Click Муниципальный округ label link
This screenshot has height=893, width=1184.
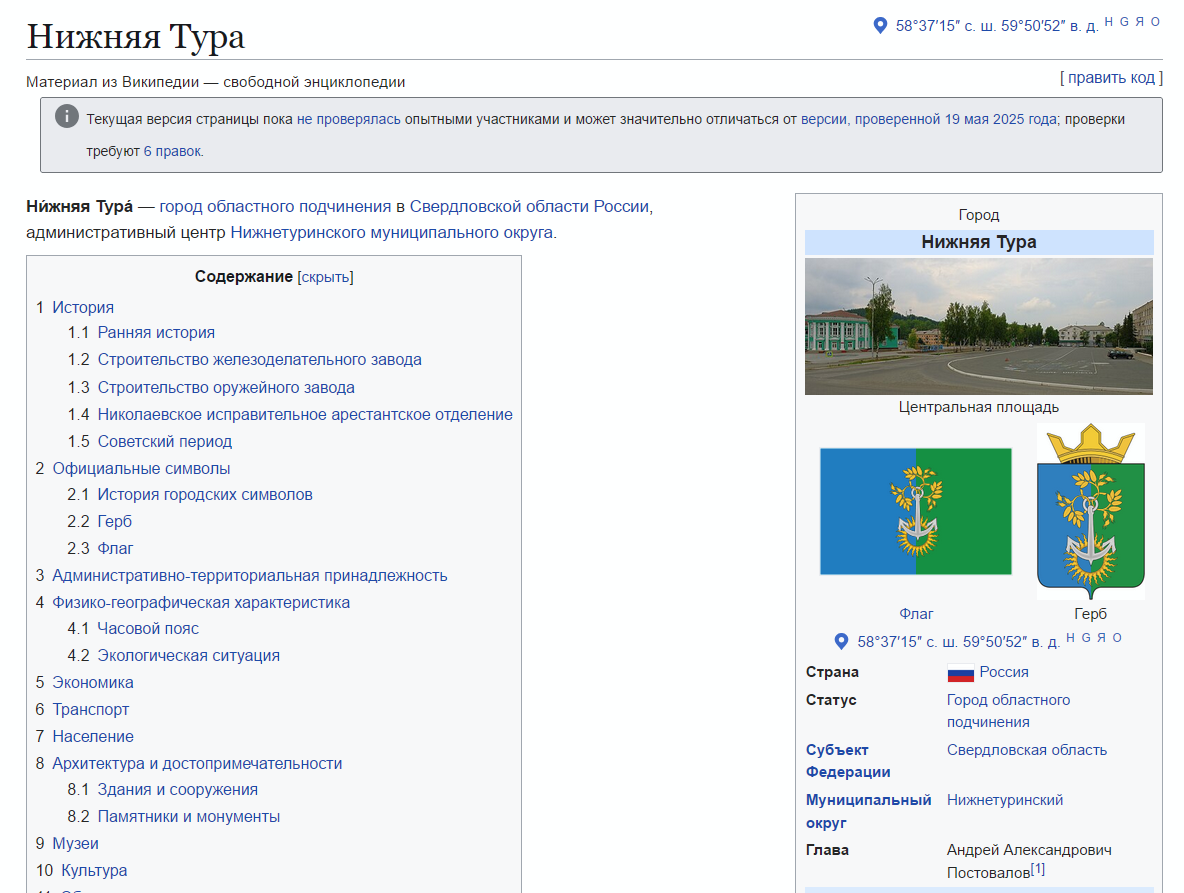tap(868, 811)
